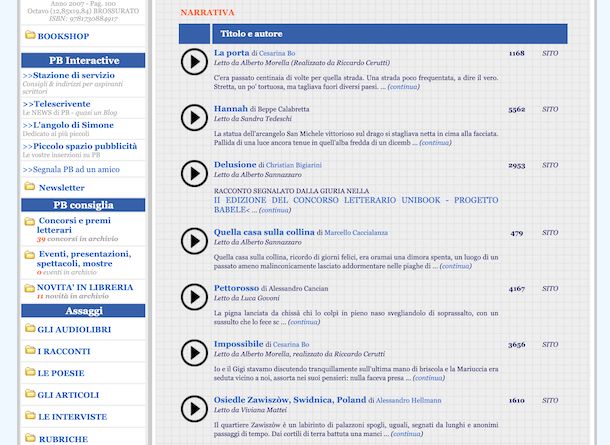This screenshot has height=445, width=610.
Task: Play 'Osiedle Zawiszòw, Swidnica, Poland' audio
Action: coord(194,409)
